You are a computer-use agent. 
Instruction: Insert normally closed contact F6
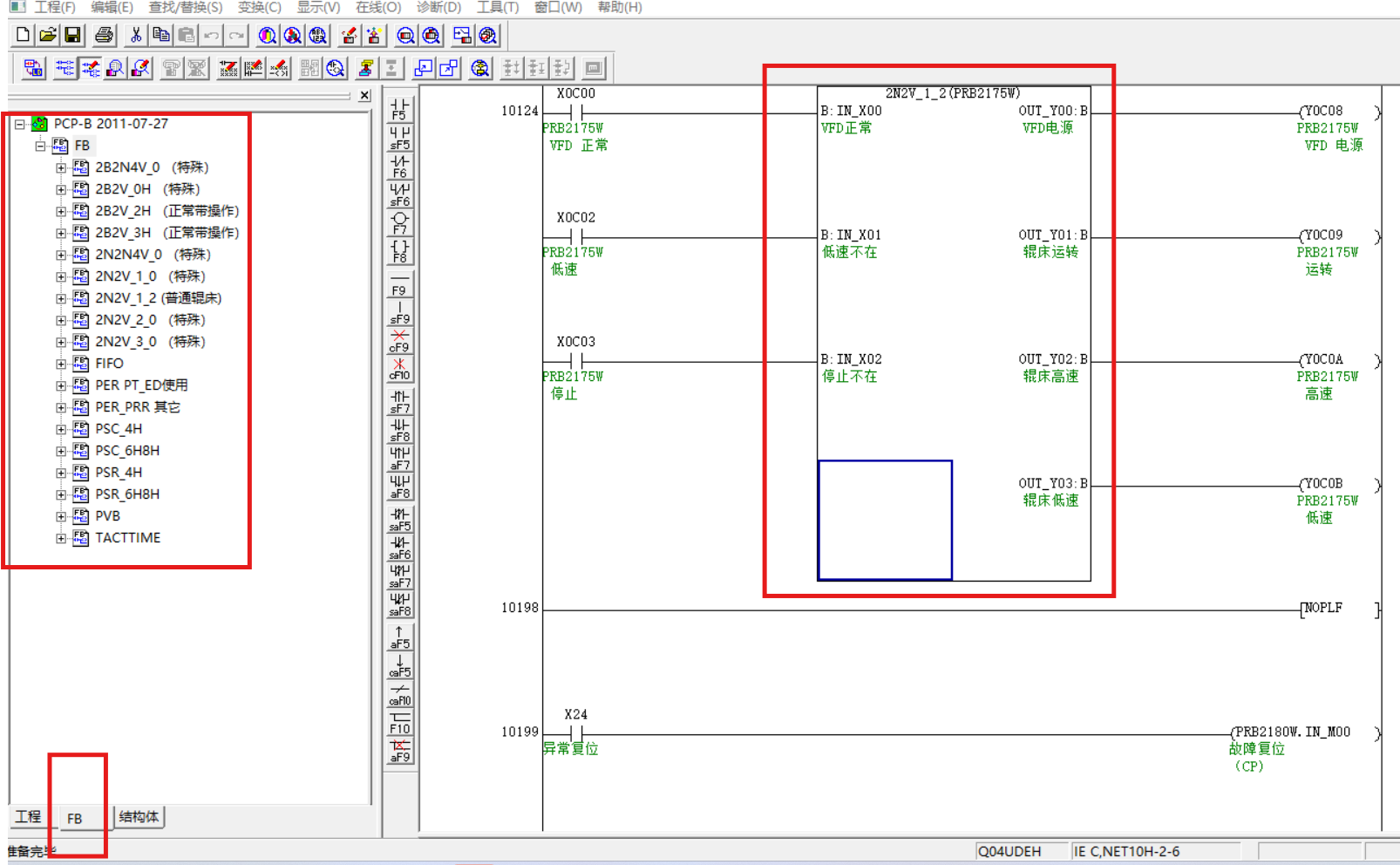(399, 166)
